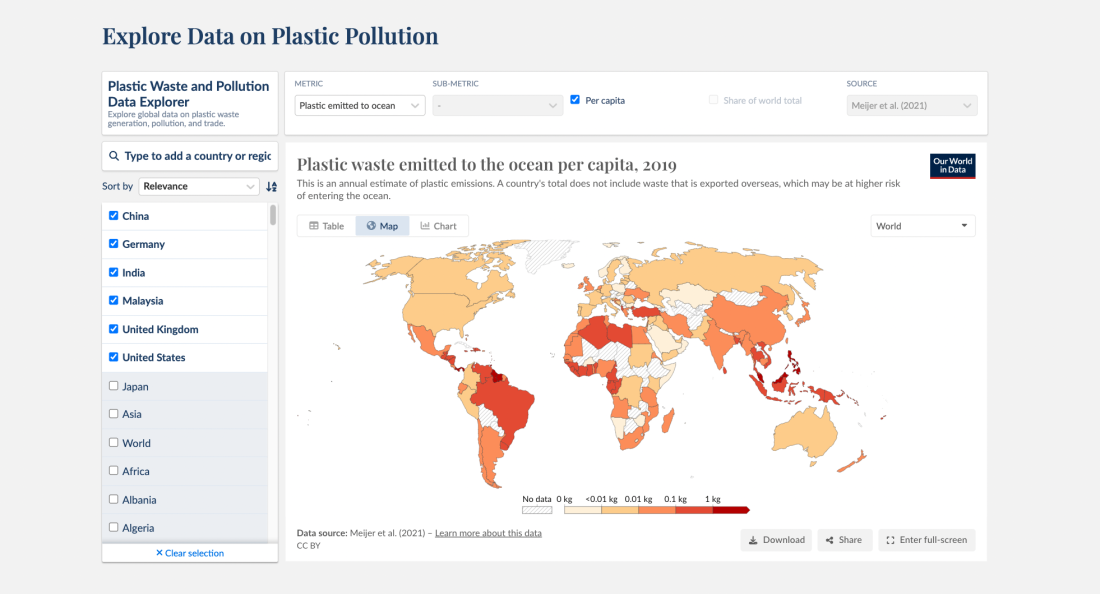Click the globe icon on Map tab

(x=371, y=226)
